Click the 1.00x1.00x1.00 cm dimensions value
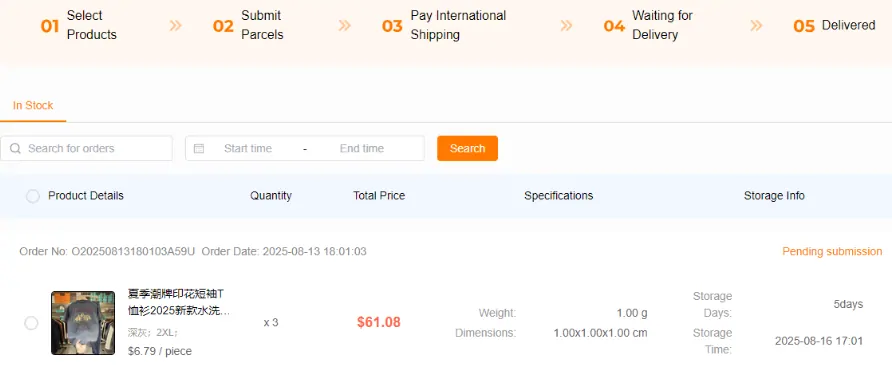Screen dimensions: 892x365 [x=600, y=333]
